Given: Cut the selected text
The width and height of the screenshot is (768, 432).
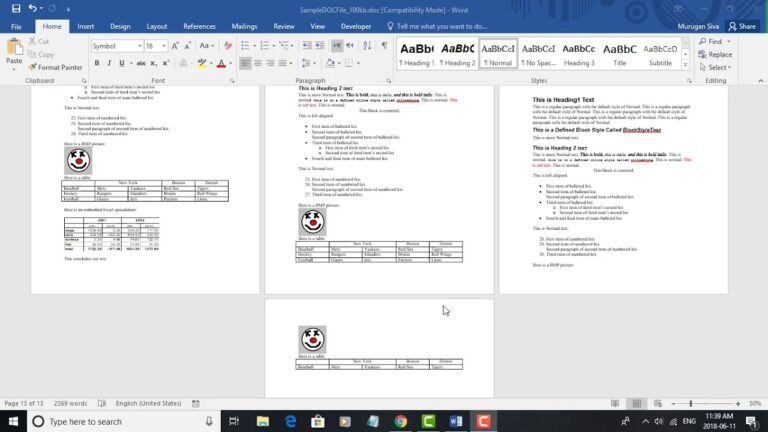Looking at the screenshot, I should [x=39, y=42].
